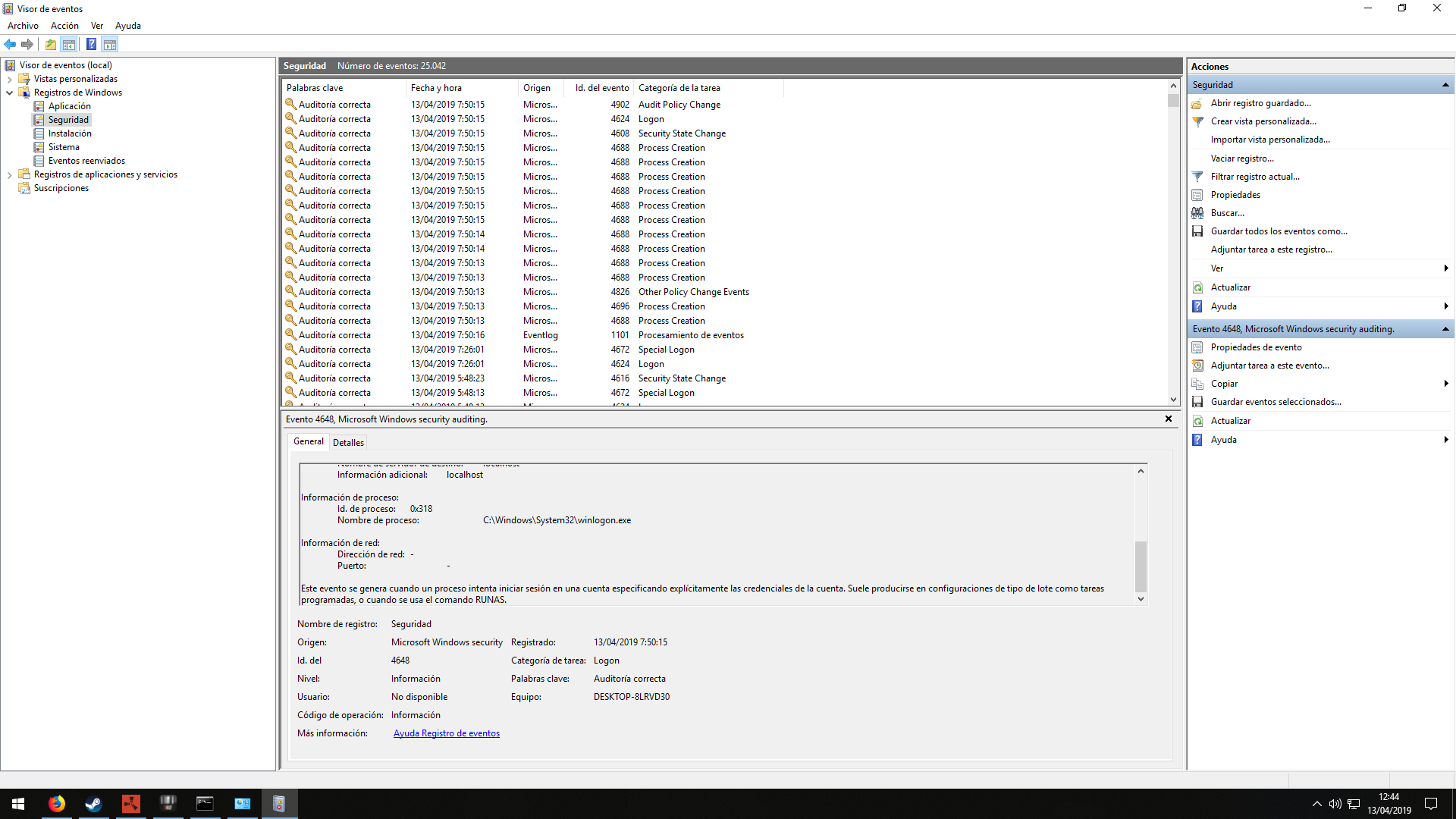Viewport: 1456px width, 819px height.
Task: Click the Up one level folder icon
Action: (51, 44)
